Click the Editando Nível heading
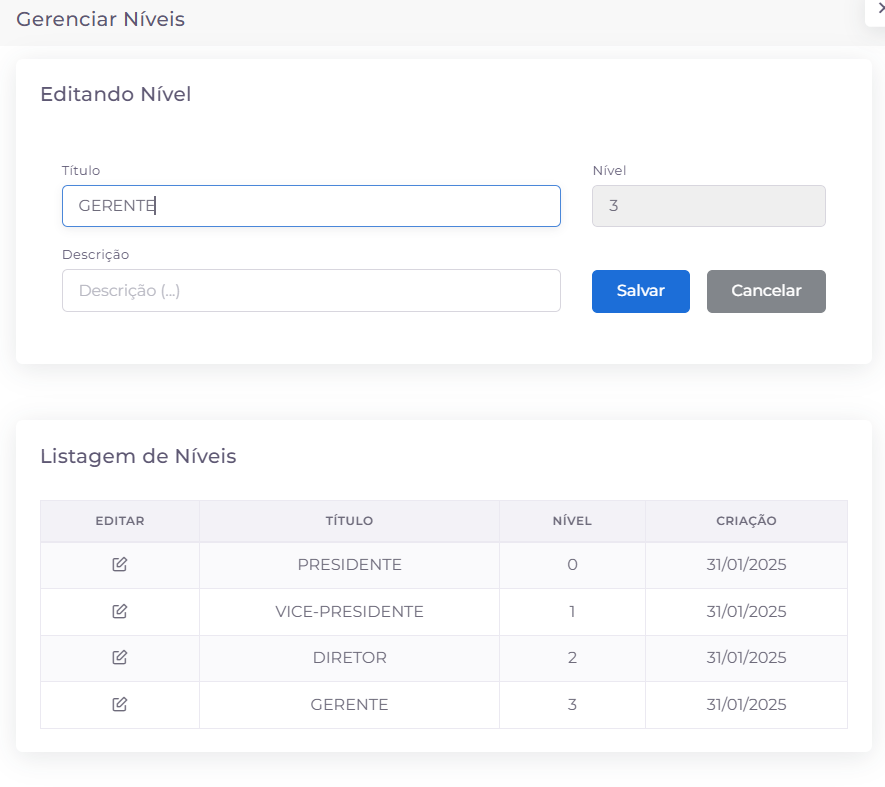 pyautogui.click(x=116, y=94)
